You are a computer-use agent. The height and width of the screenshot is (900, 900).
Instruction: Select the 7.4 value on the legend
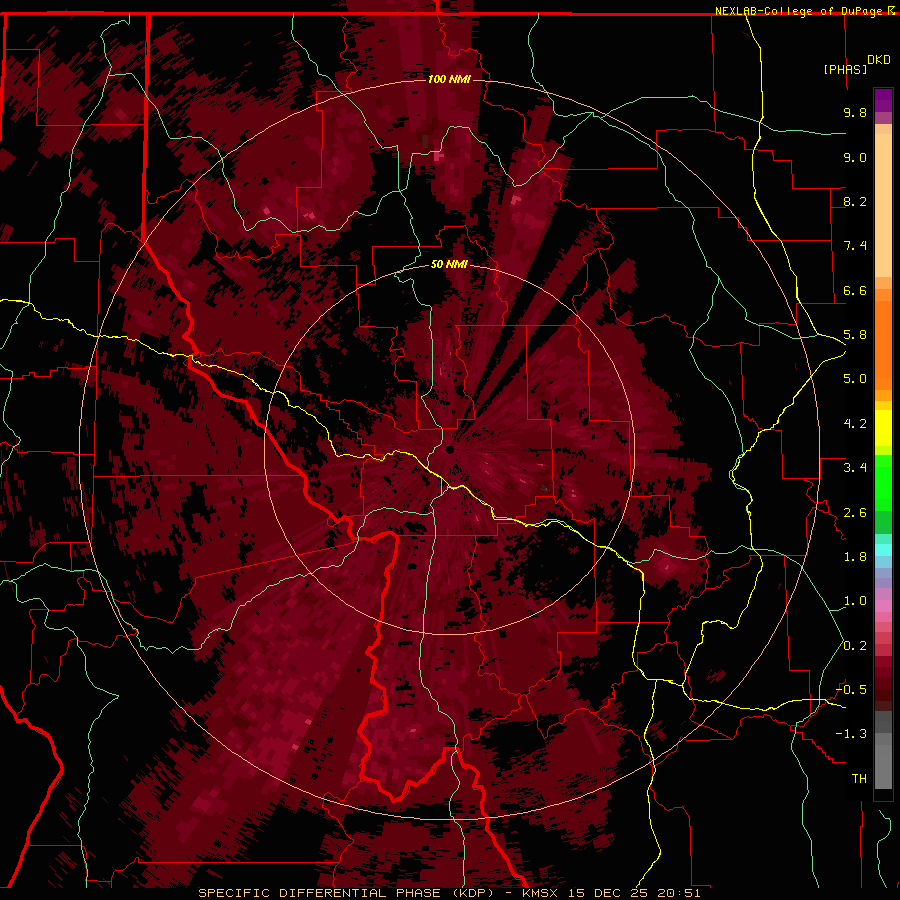click(855, 246)
